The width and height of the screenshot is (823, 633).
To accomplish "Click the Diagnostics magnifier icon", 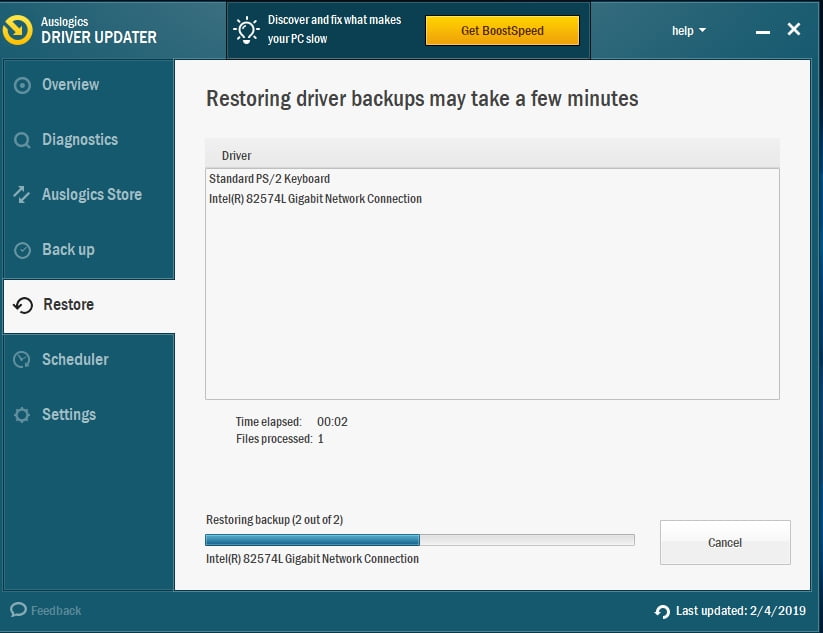I will (22, 141).
